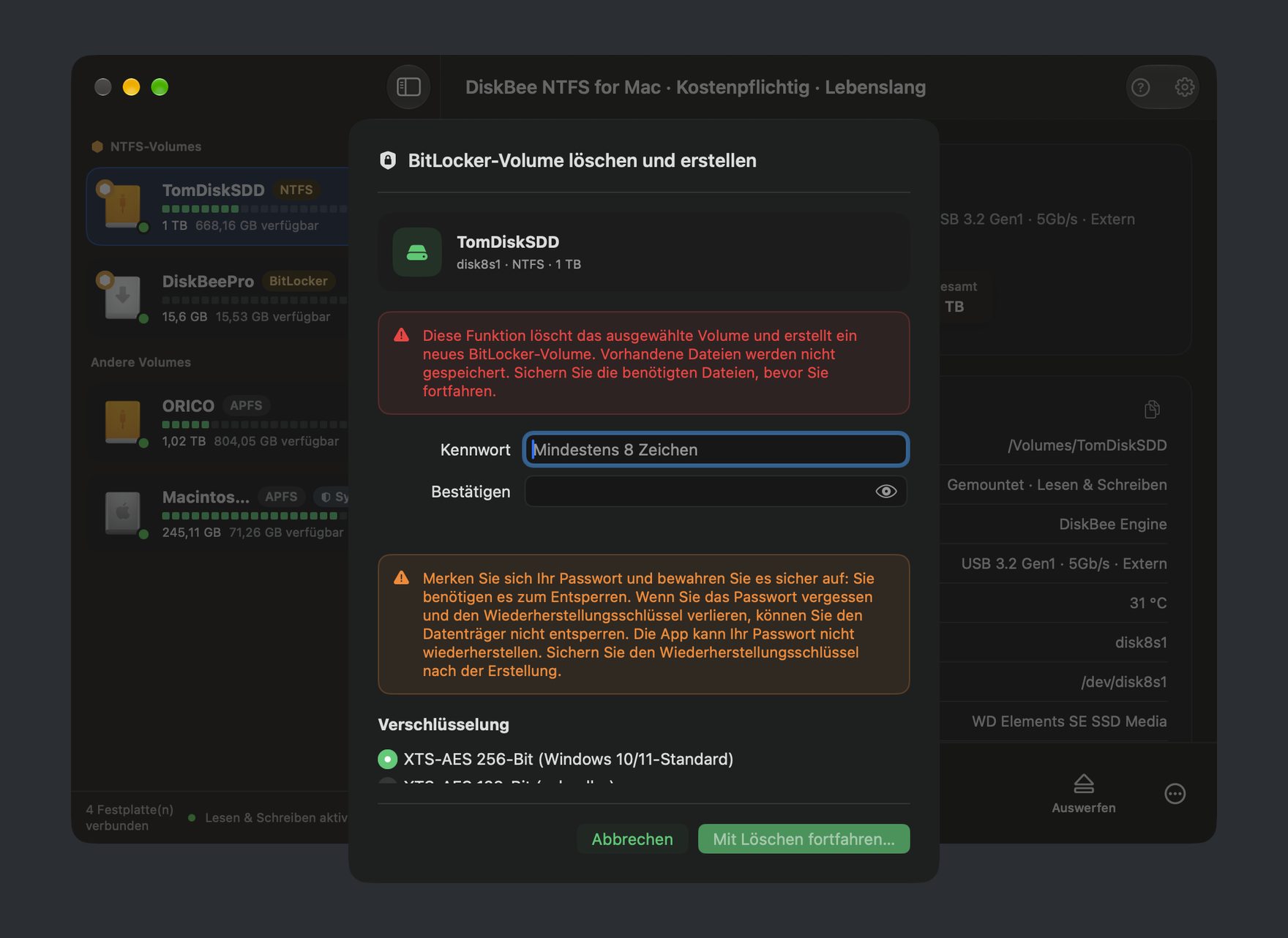Click the Andere Volumes section header
Screen dimensions: 1288x938
tap(141, 362)
